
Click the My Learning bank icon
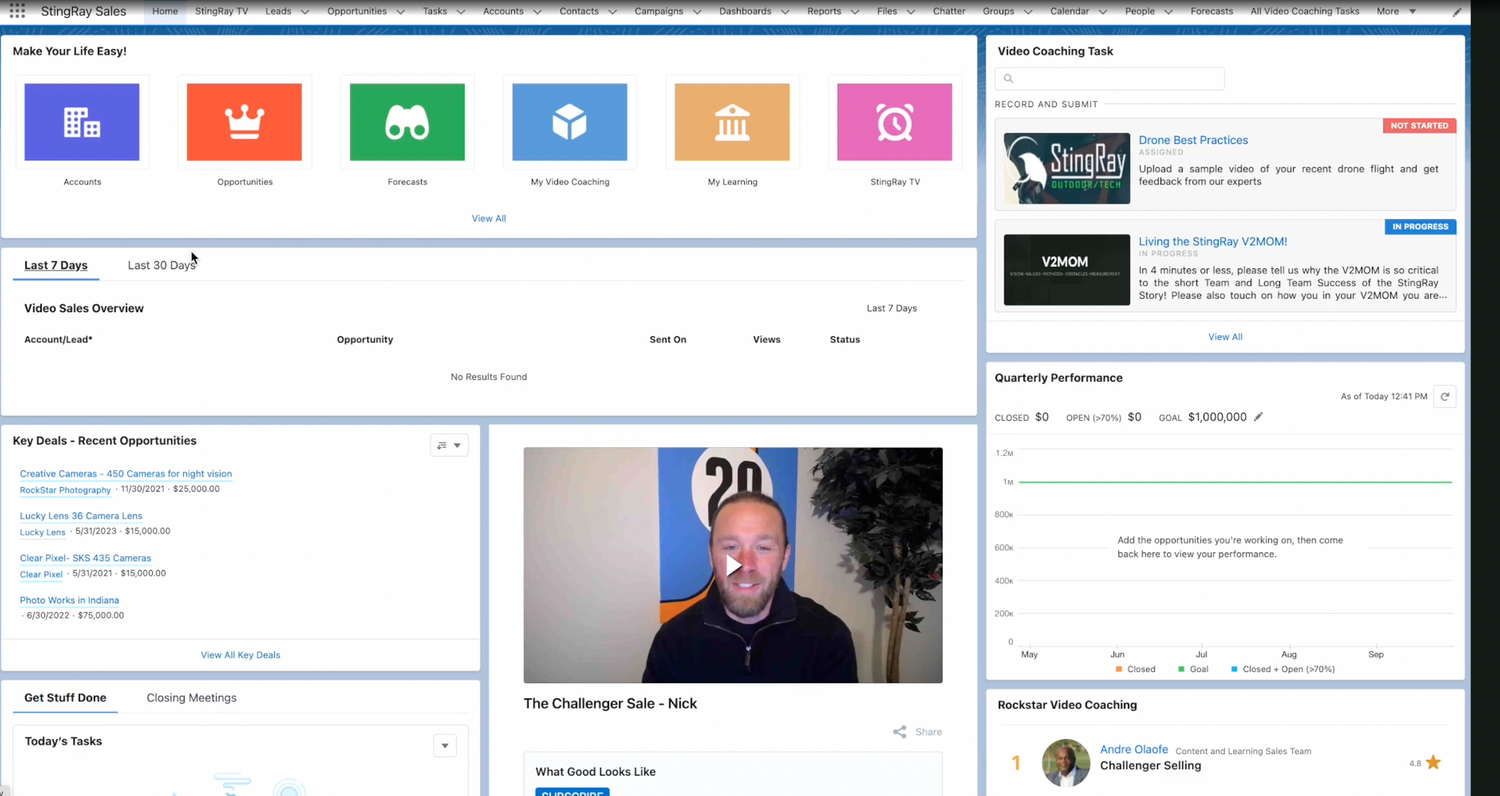[732, 122]
